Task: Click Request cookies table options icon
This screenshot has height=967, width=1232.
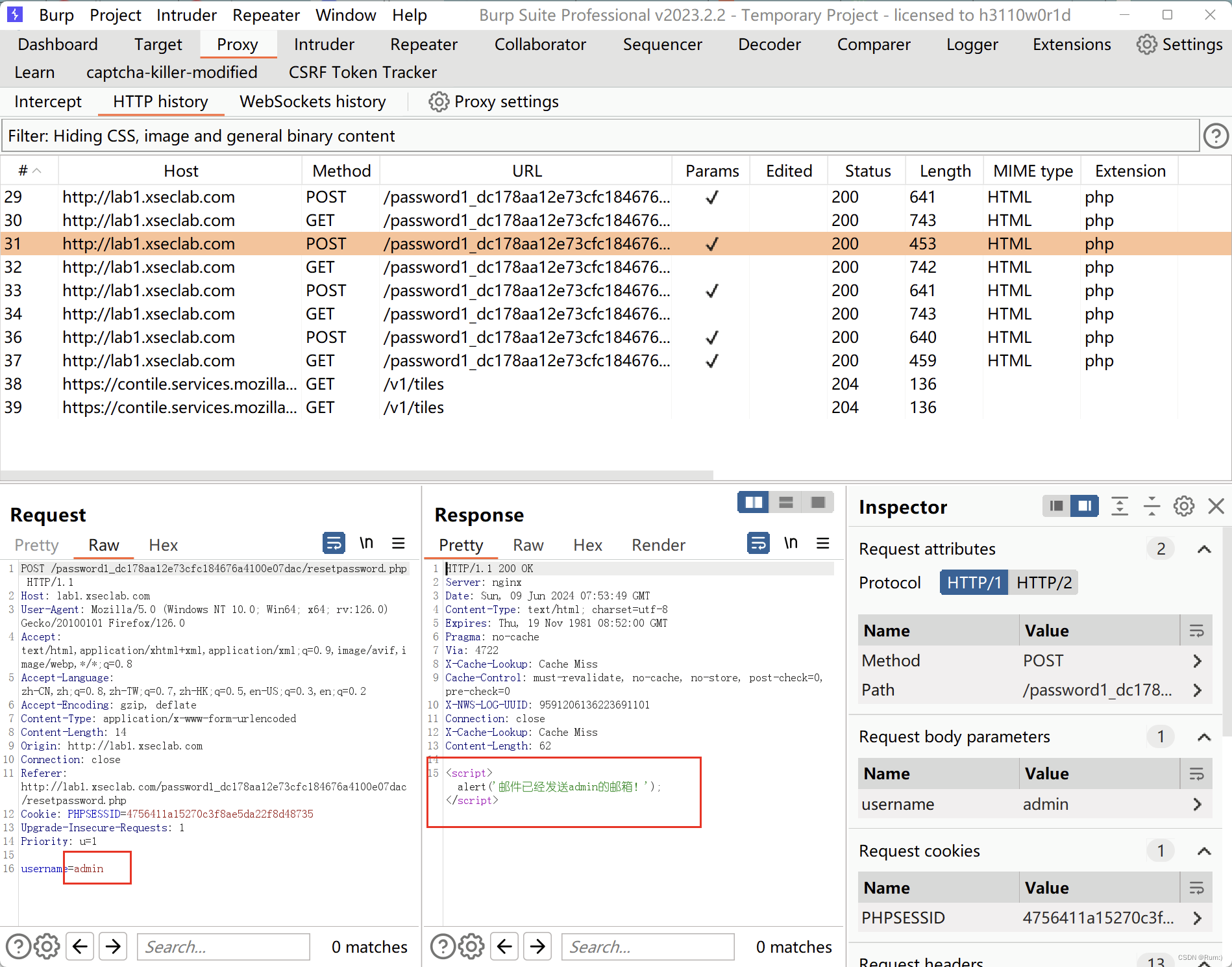Action: pyautogui.click(x=1196, y=888)
